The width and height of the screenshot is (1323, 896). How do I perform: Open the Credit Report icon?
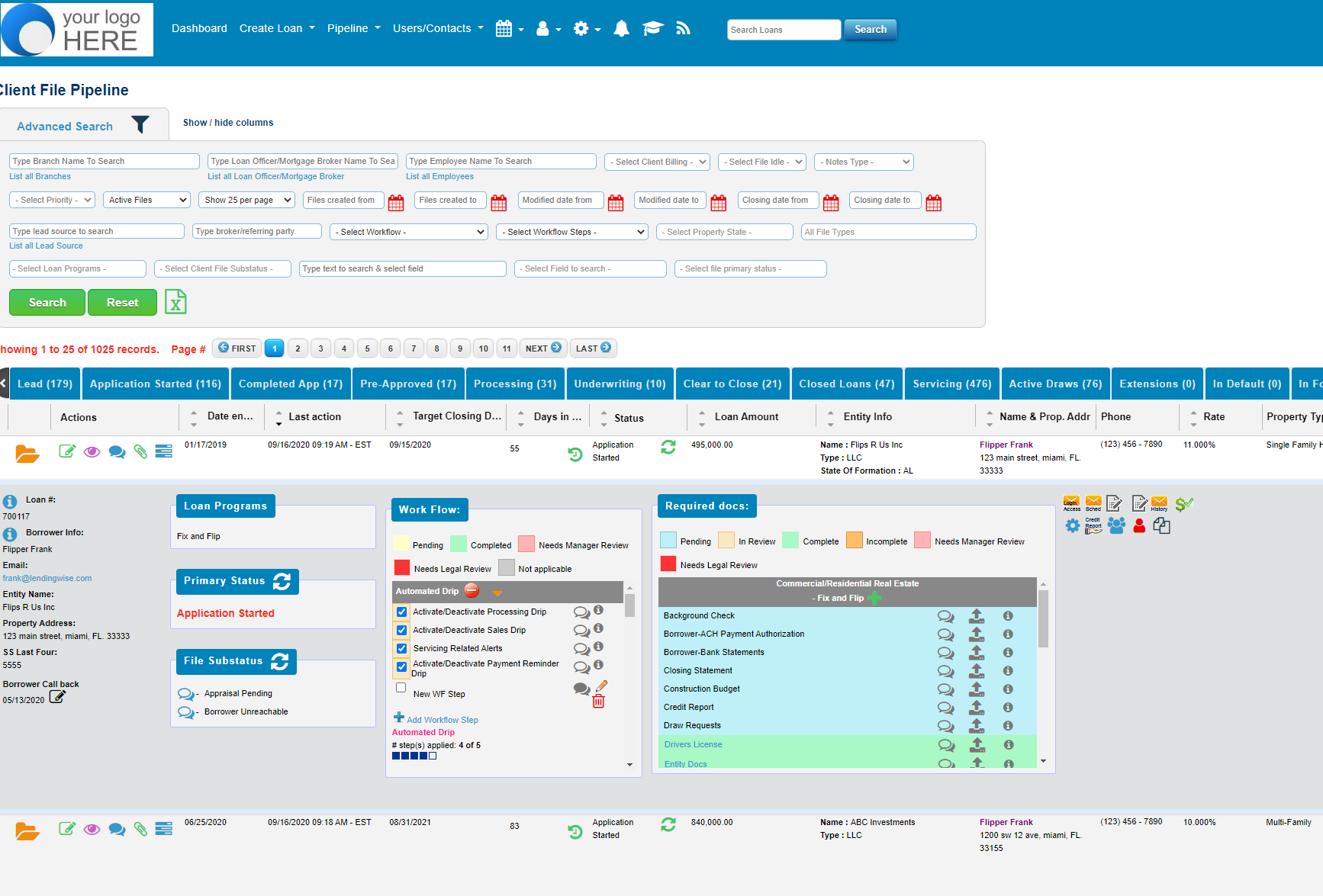(x=1093, y=525)
